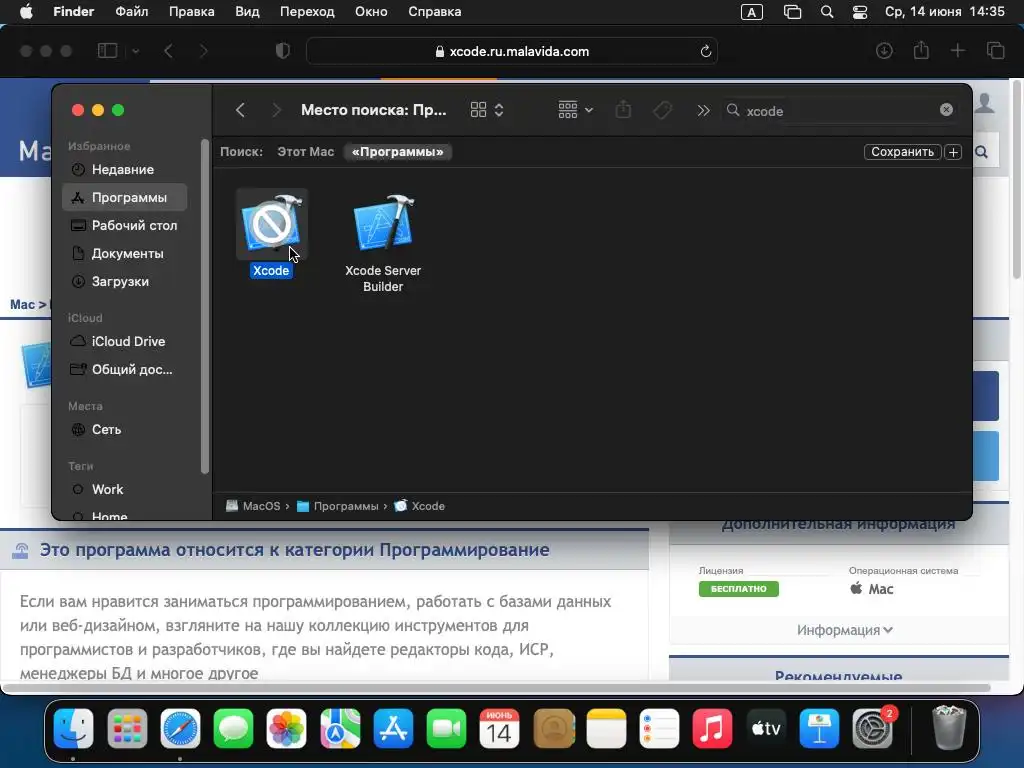This screenshot has width=1024, height=768.
Task: Select the Xcode app icon in search results
Action: [272, 224]
